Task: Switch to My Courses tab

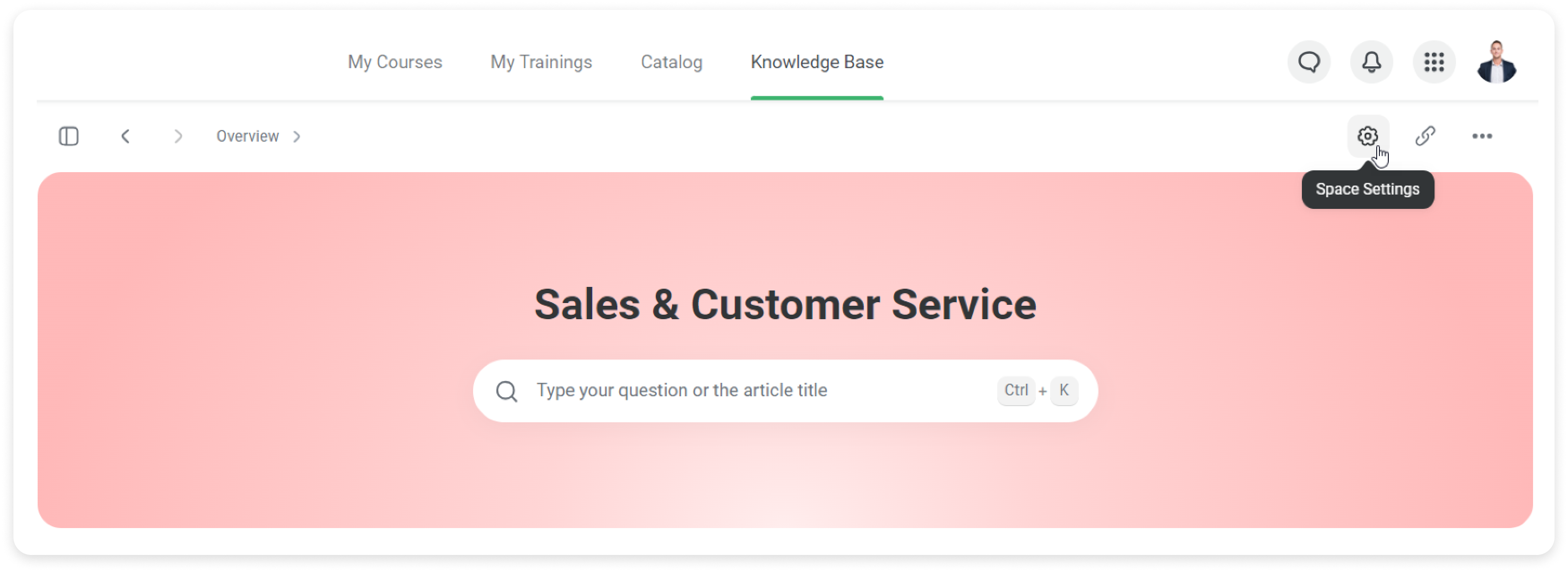Action: pos(394,61)
